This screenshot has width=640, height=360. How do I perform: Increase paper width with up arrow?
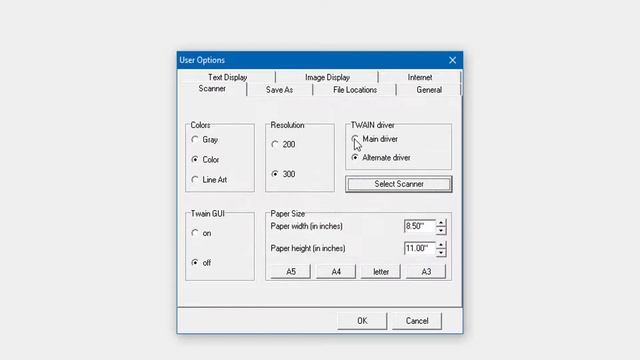tap(441, 223)
